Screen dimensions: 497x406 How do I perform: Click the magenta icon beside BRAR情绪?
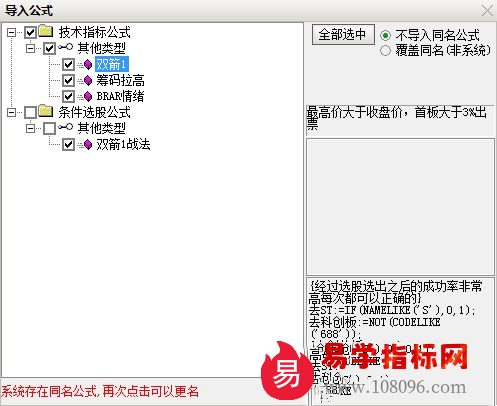[88, 96]
